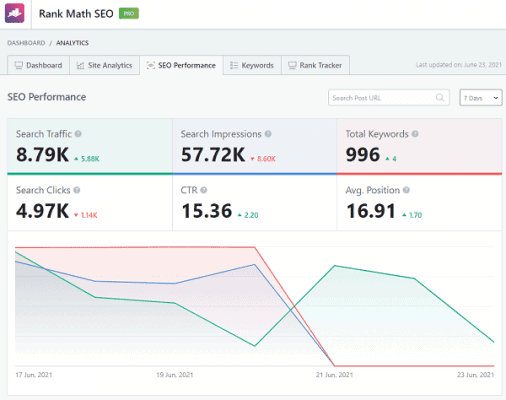The image size is (506, 400).
Task: Click the 16.91 position value
Action: [371, 211]
